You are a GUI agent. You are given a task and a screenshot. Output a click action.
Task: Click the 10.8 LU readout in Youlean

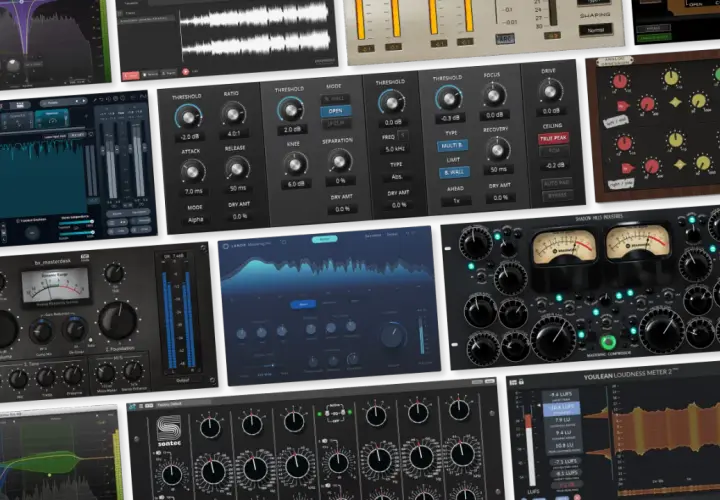coord(564,447)
